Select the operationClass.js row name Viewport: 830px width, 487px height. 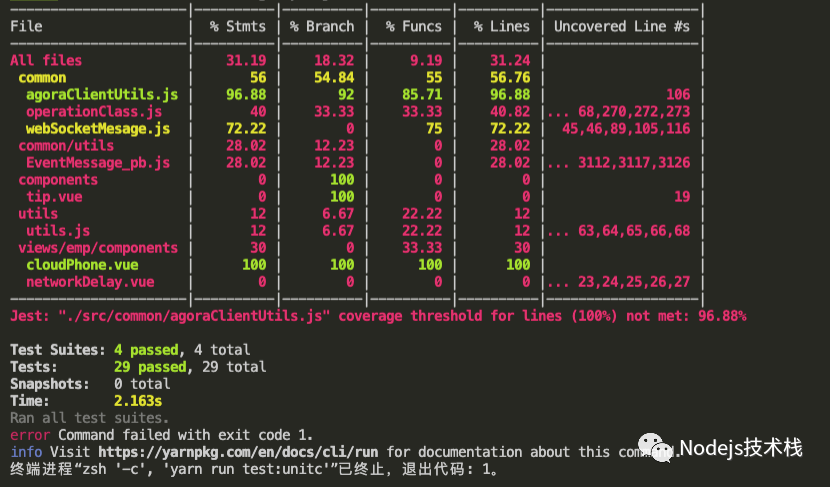click(x=94, y=111)
